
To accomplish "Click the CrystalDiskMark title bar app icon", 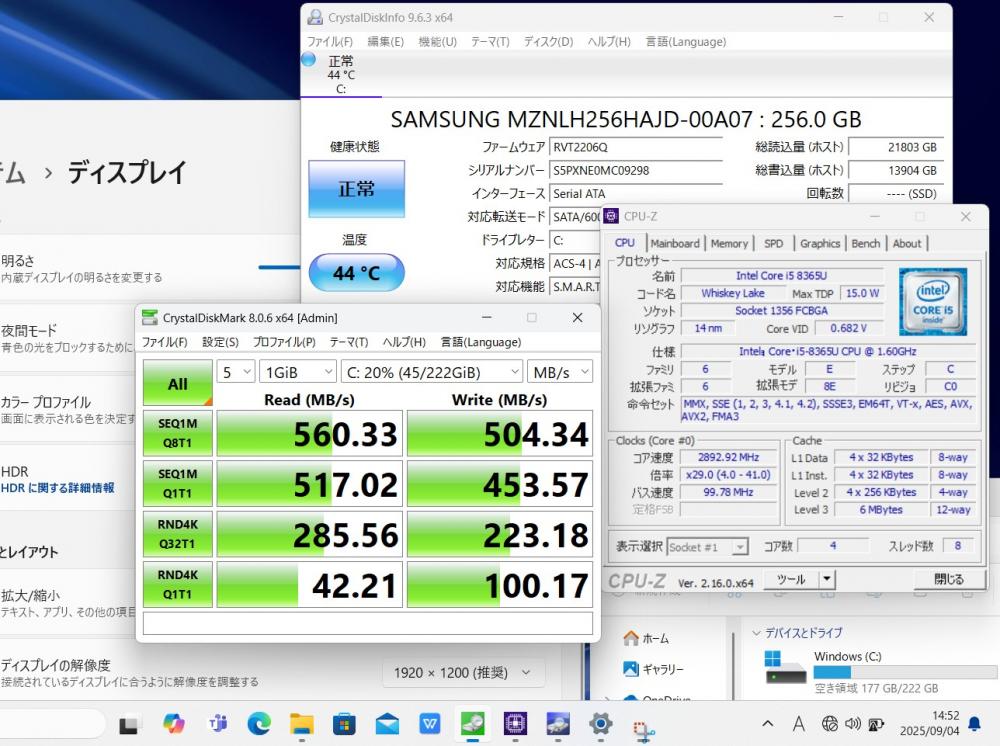I will (x=150, y=318).
